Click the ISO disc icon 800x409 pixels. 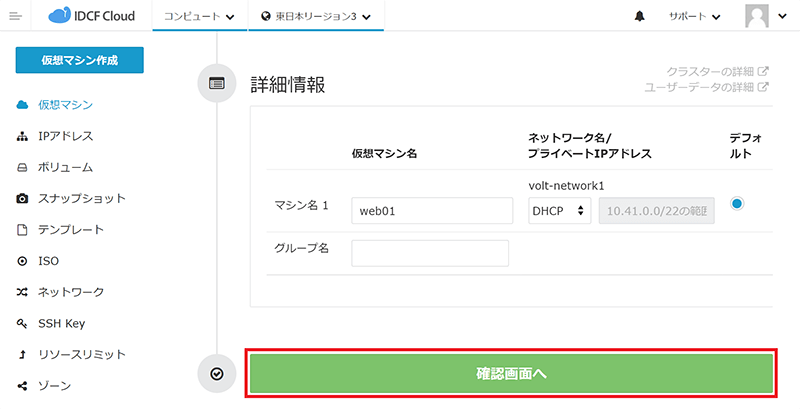tap(22, 261)
